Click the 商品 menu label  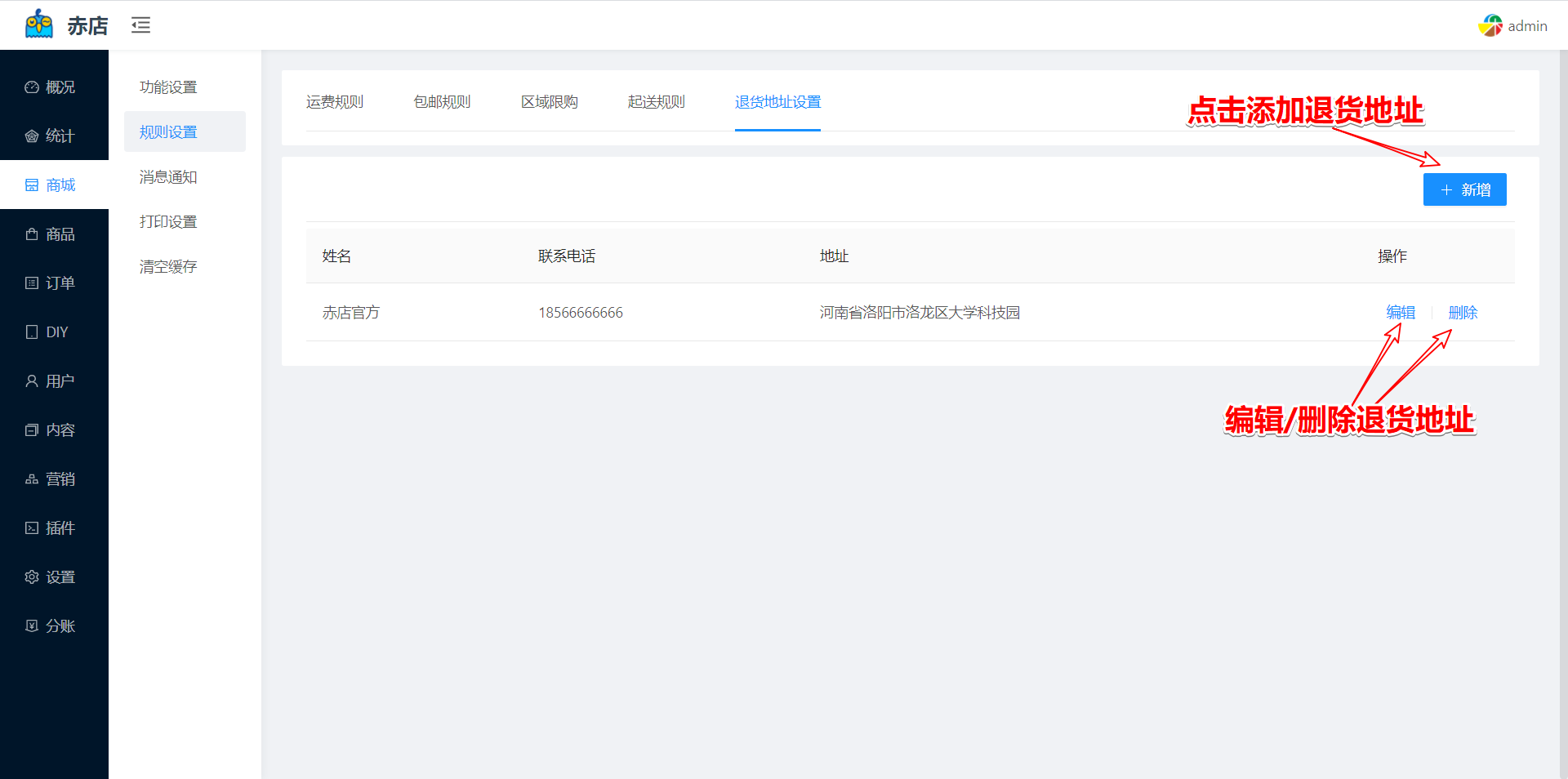(60, 234)
